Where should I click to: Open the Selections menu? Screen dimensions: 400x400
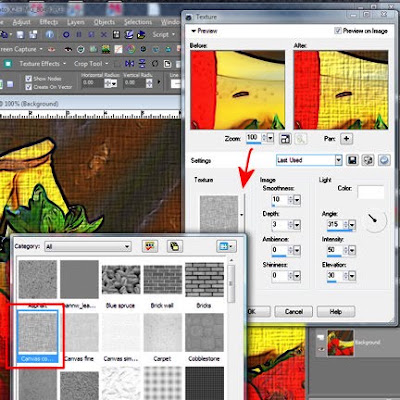point(138,22)
